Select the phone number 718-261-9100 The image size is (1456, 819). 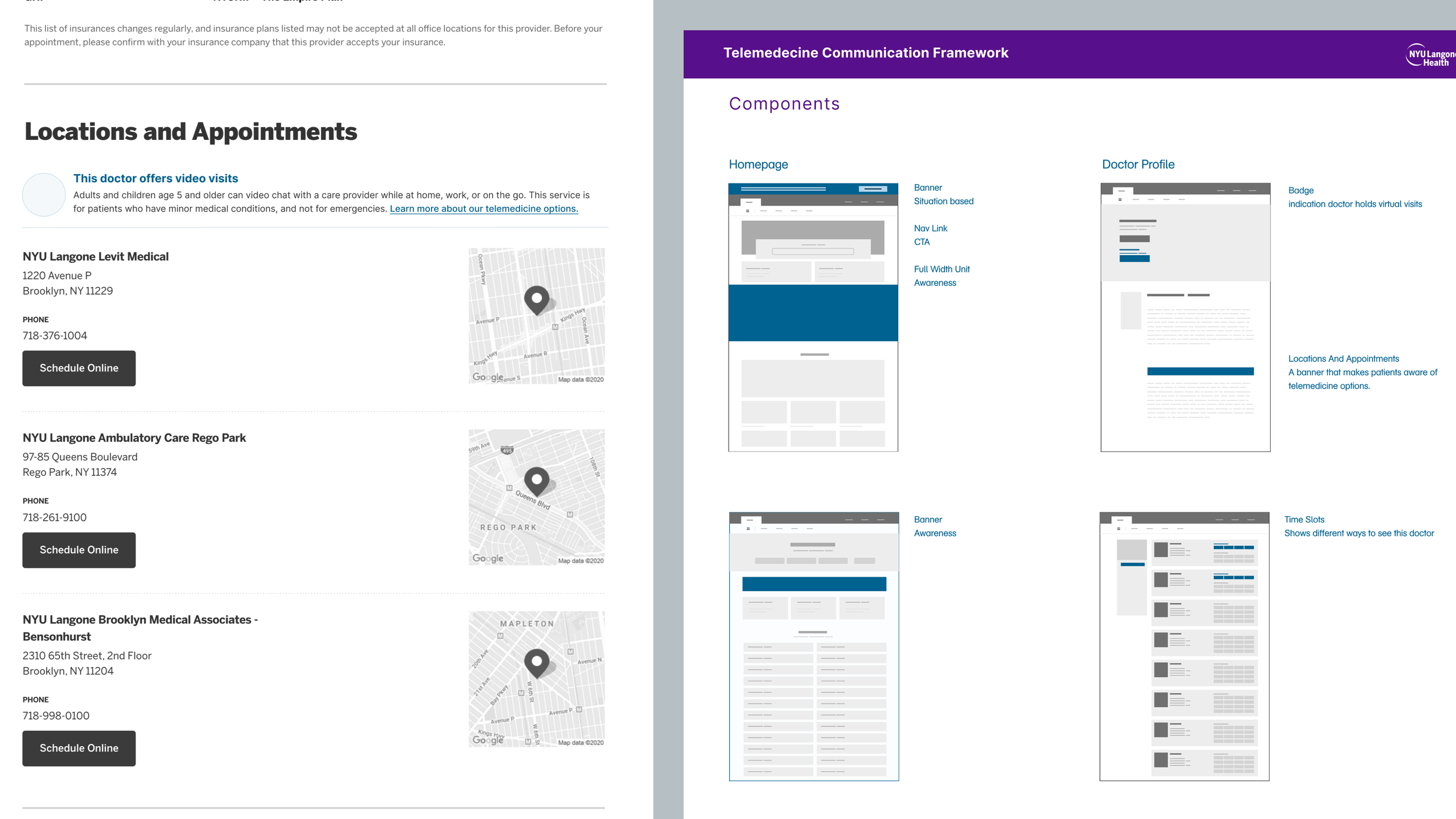click(55, 517)
